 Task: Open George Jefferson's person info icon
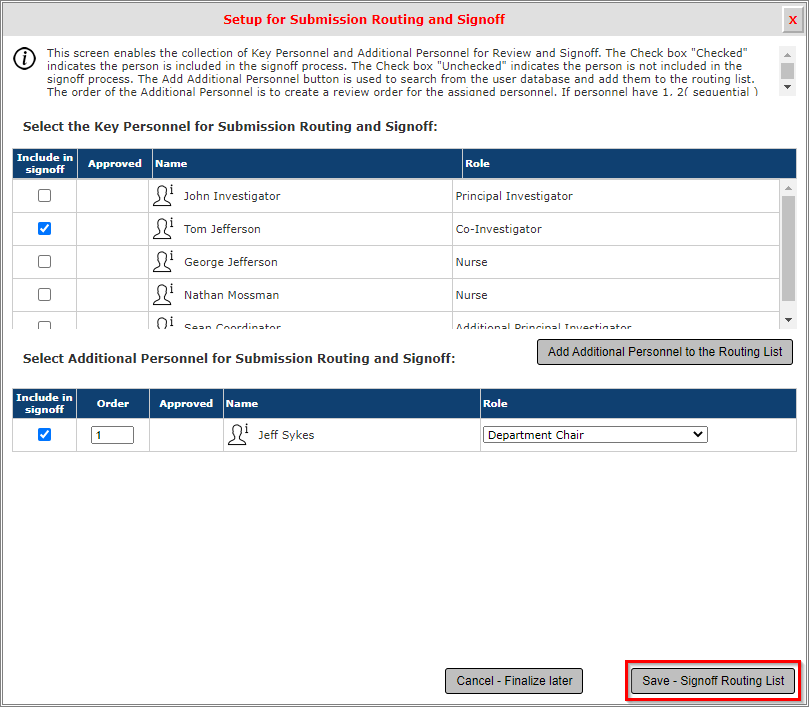(x=163, y=262)
